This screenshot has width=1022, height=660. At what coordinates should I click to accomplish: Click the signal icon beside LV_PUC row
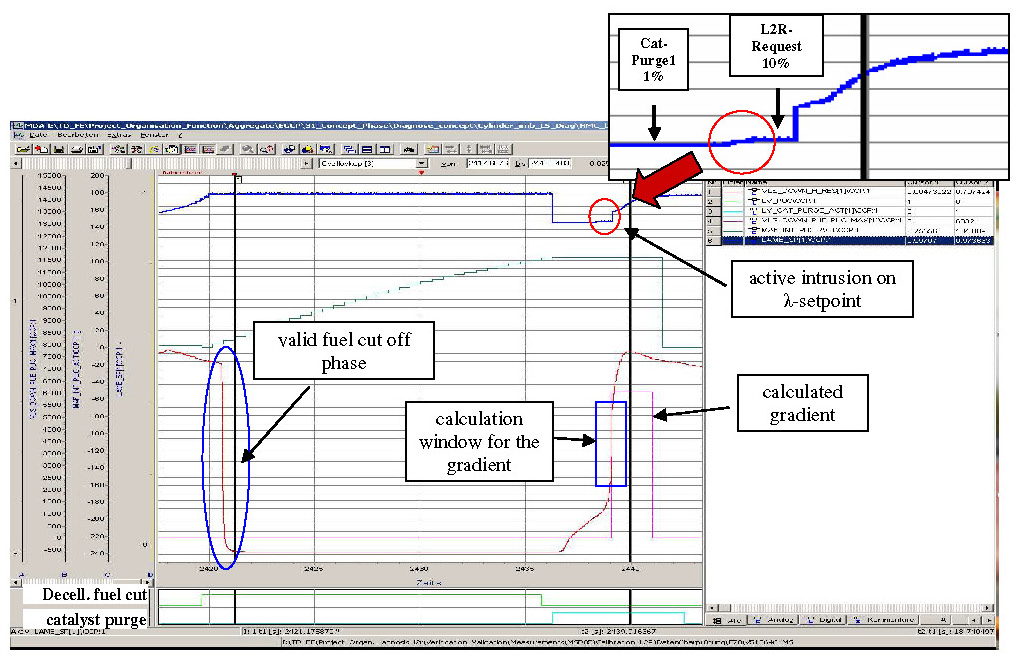click(755, 201)
